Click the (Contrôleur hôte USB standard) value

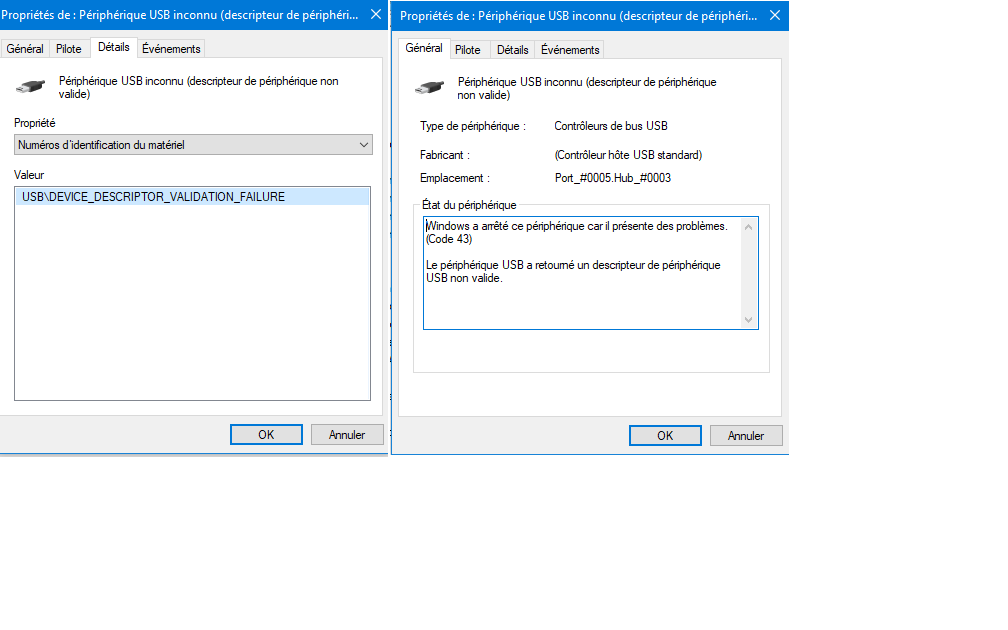(628, 155)
